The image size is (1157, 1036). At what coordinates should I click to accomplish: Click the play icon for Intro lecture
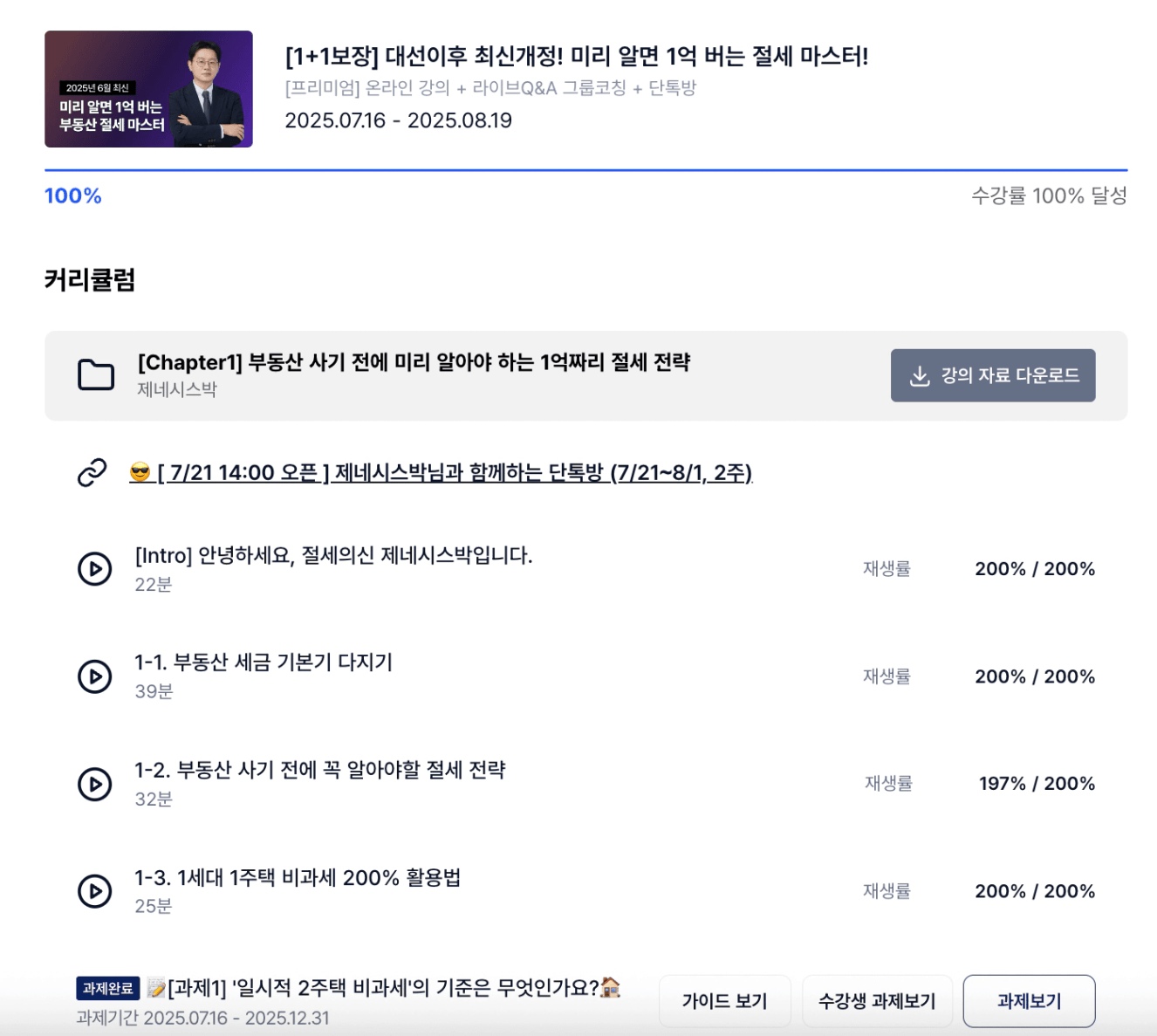(95, 569)
